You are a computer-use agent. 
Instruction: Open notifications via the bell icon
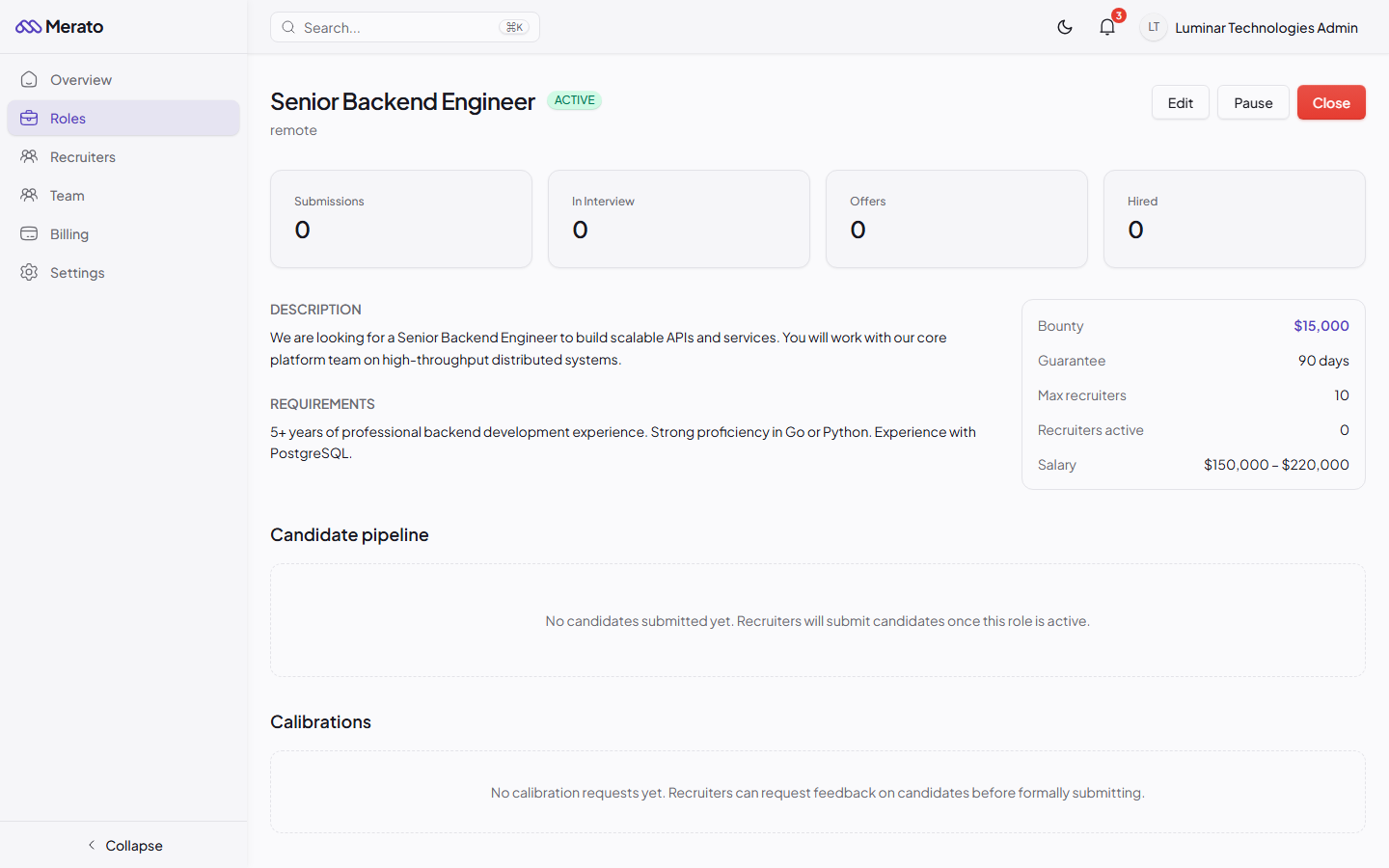(x=1106, y=27)
